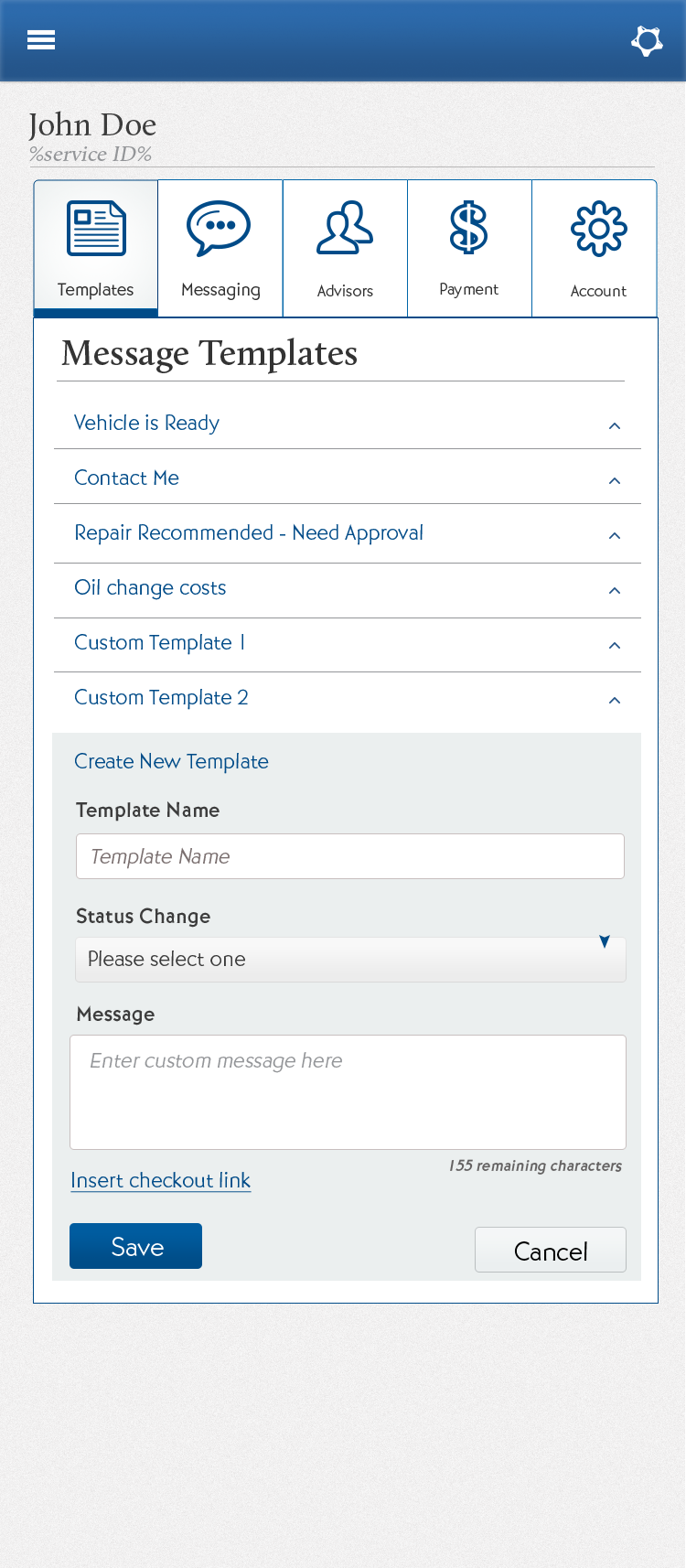Click the Create New Template heading
Viewport: 686px width, 1568px height.
171,761
